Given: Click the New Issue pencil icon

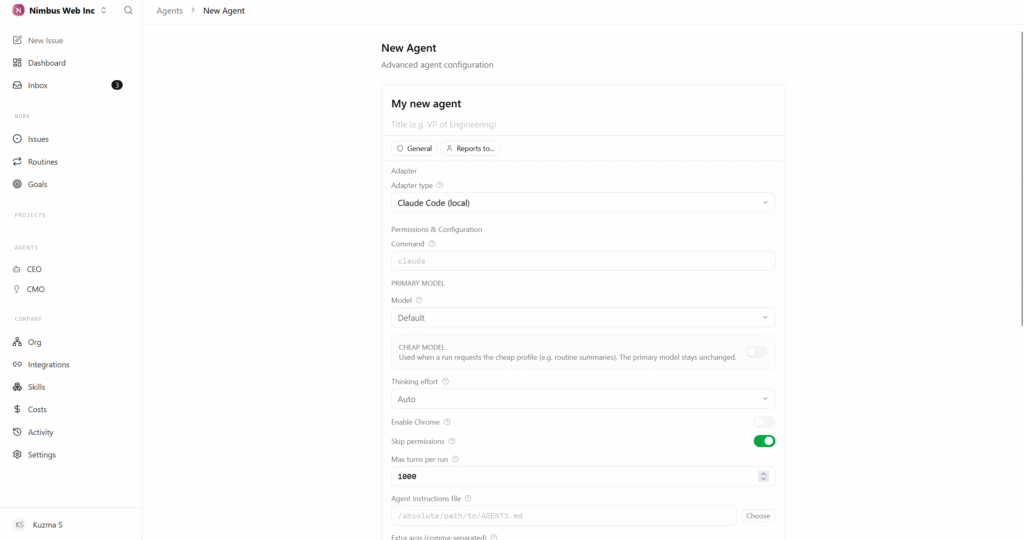Looking at the screenshot, I should 17,40.
